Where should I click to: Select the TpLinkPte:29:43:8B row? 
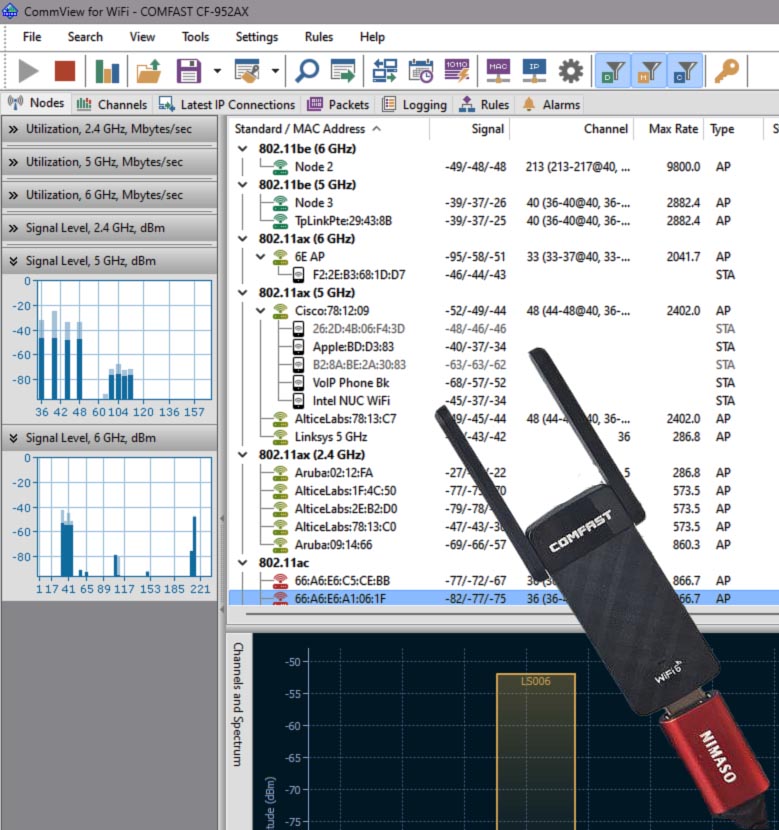click(503, 221)
